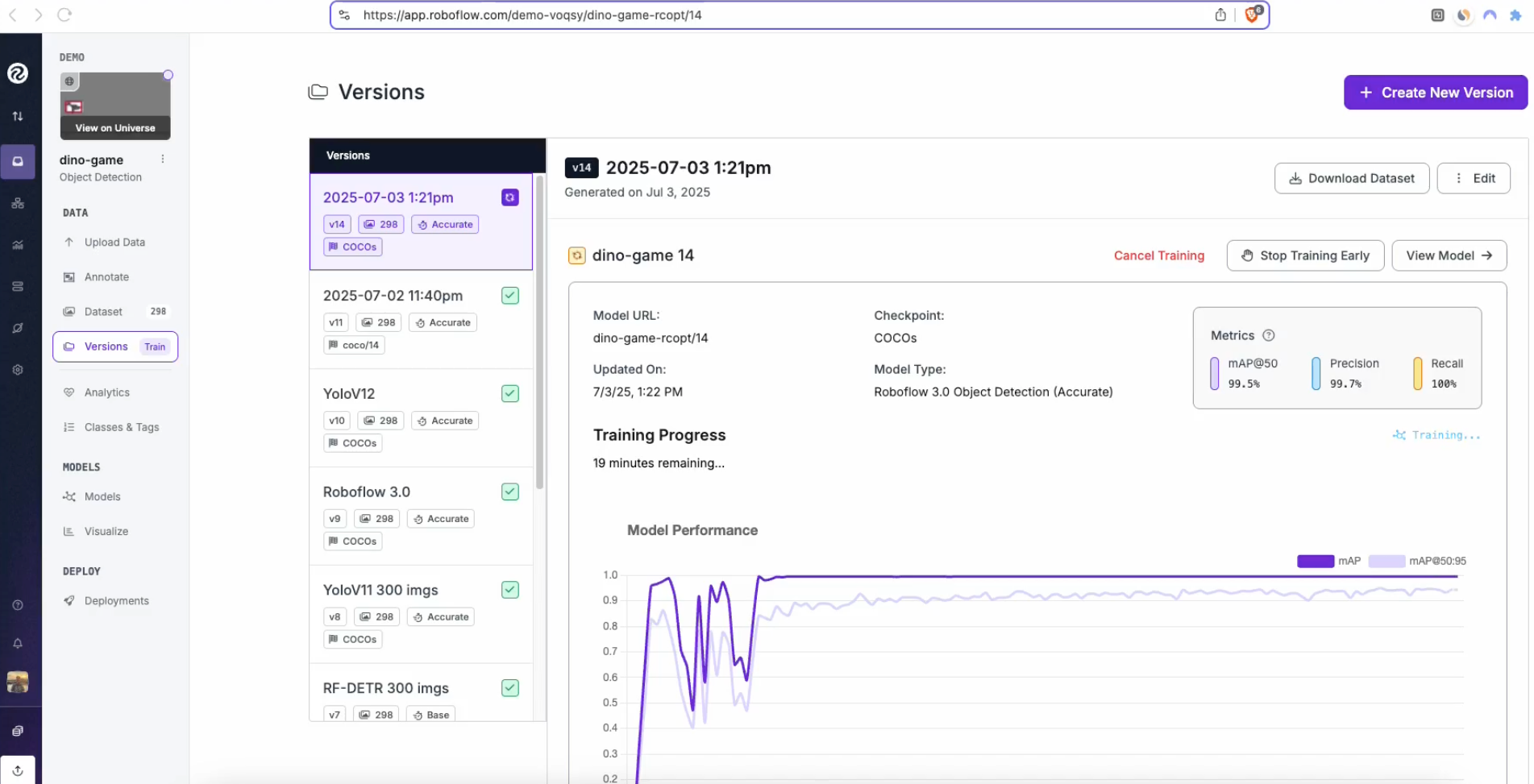The image size is (1534, 784).
Task: Click the yellow Recall metric indicator
Action: 1418,374
